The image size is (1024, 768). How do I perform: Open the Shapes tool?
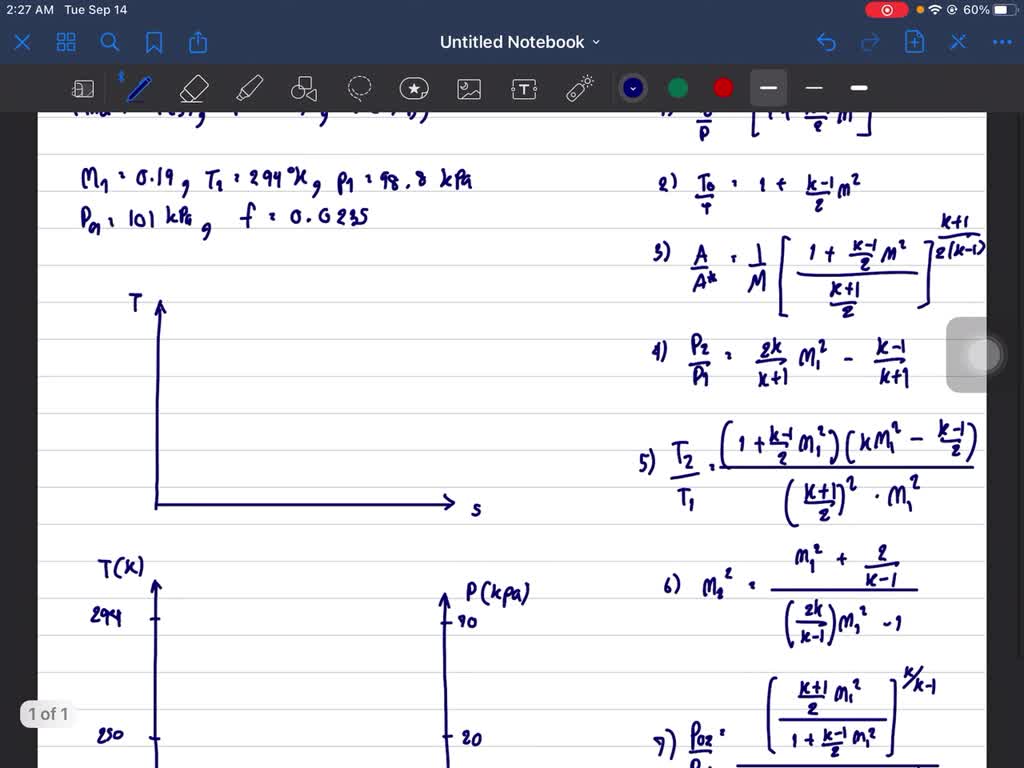click(303, 88)
